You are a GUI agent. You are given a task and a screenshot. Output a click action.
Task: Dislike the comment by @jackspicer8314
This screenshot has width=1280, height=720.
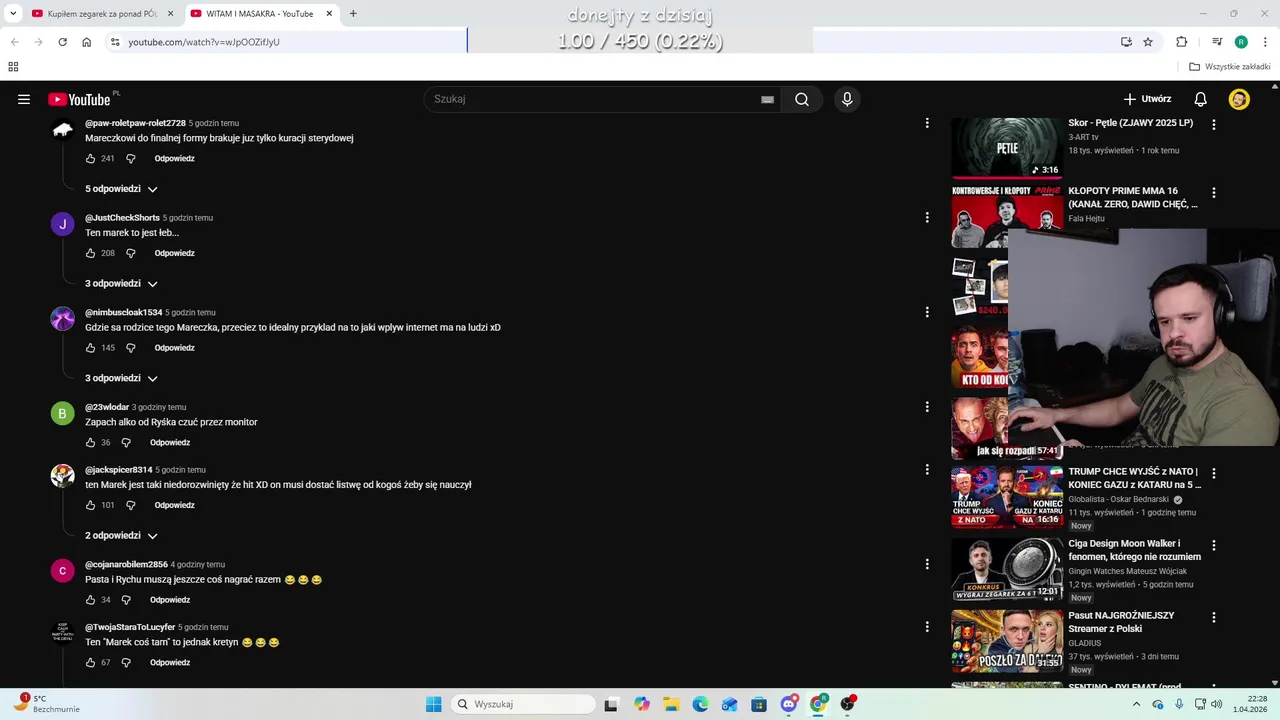(x=130, y=506)
